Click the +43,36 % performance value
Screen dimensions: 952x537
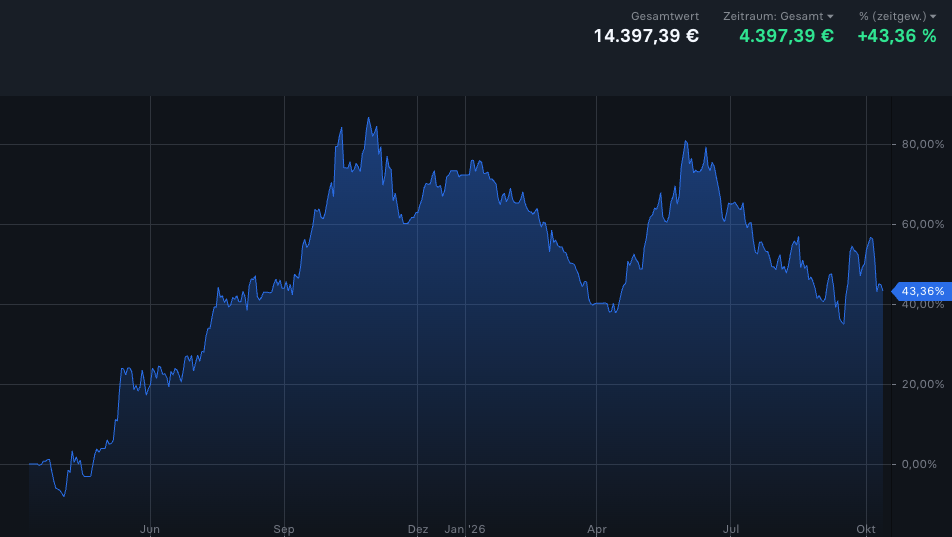click(x=897, y=36)
